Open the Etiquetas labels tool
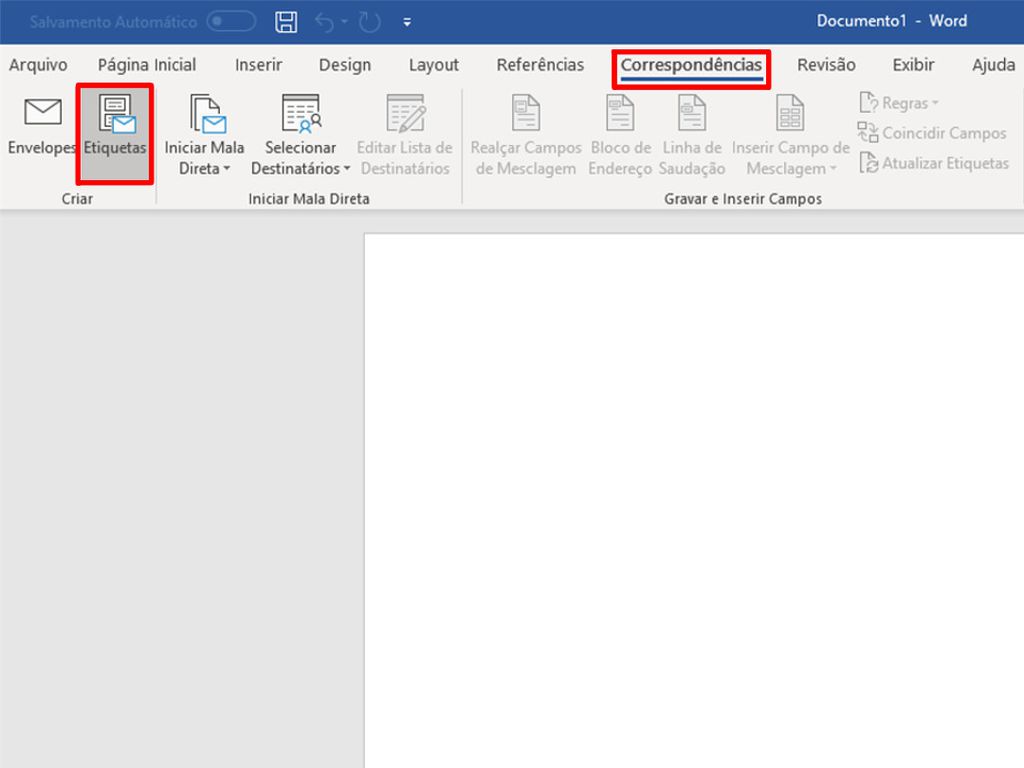 tap(115, 134)
